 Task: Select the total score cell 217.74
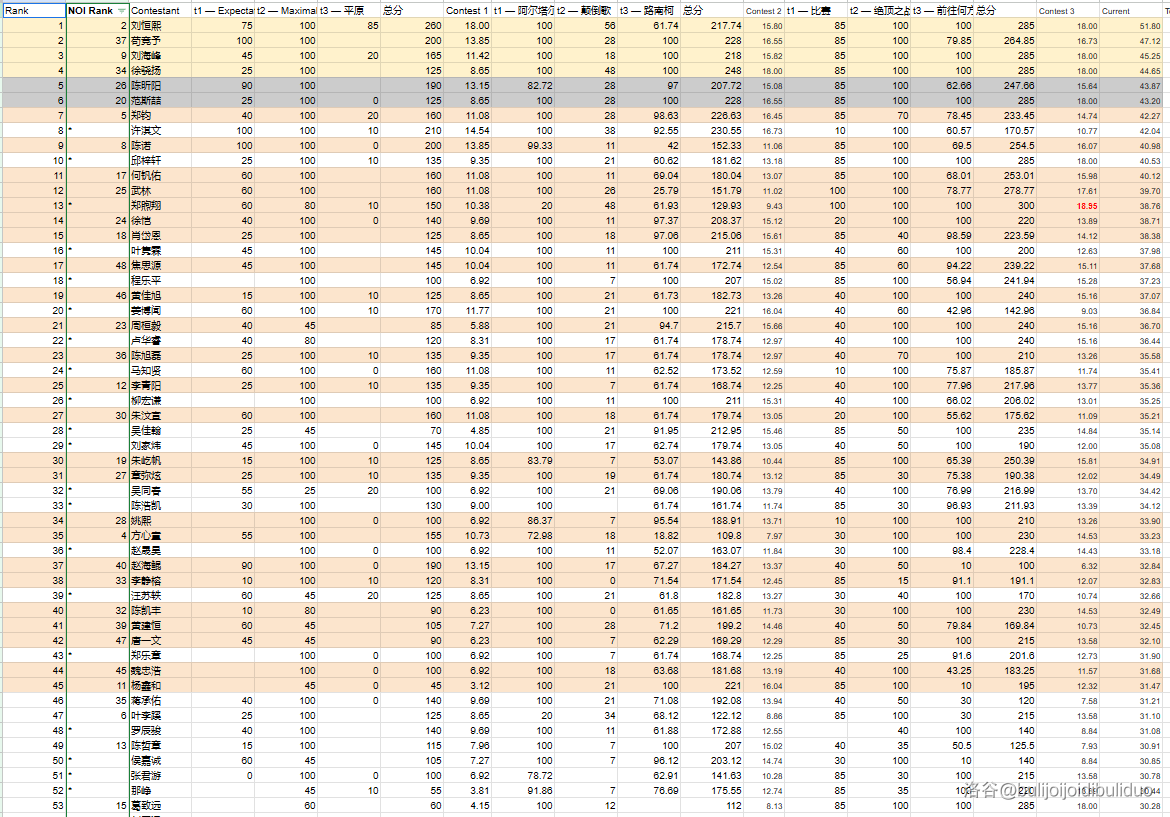[711, 25]
